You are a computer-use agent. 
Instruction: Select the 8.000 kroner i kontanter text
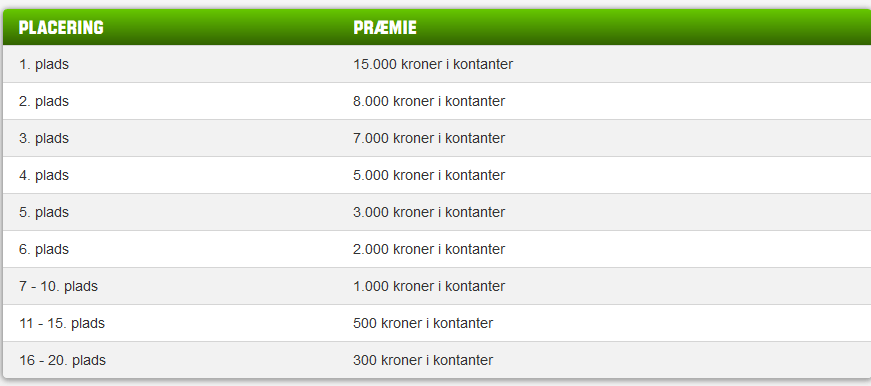(x=429, y=102)
